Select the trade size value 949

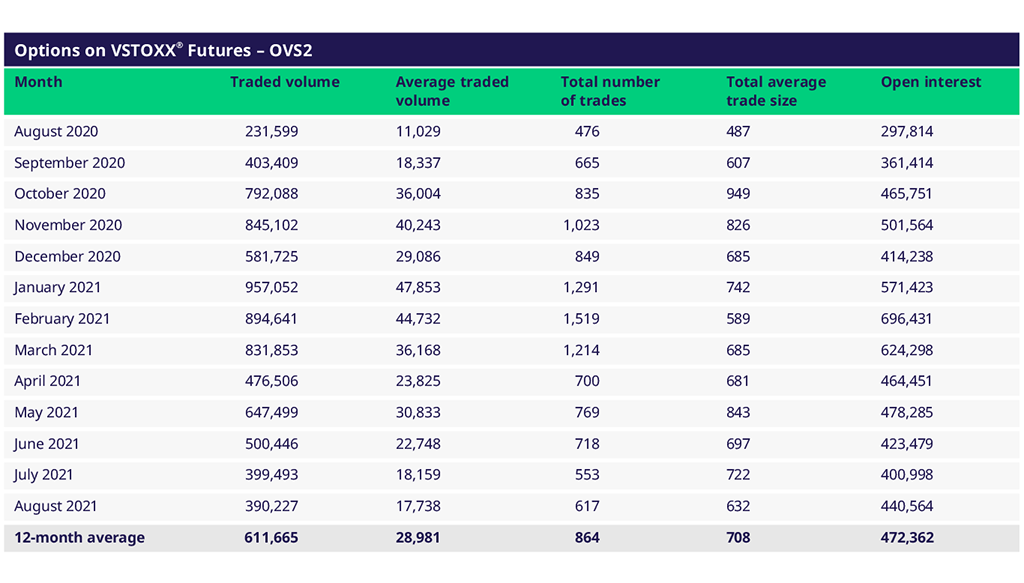[x=740, y=193]
